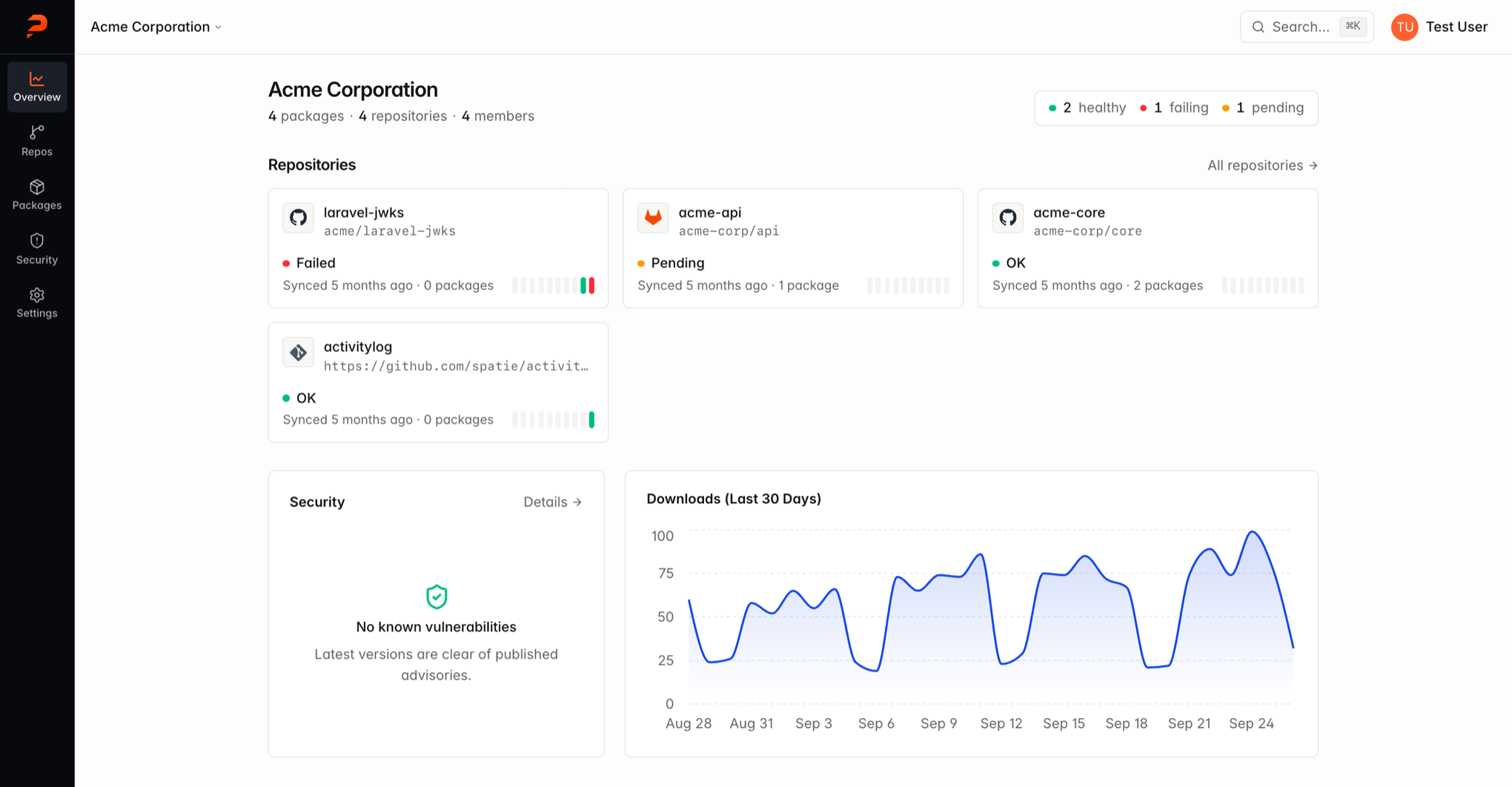Click the laravel-jwks sync history bars

pyautogui.click(x=553, y=285)
